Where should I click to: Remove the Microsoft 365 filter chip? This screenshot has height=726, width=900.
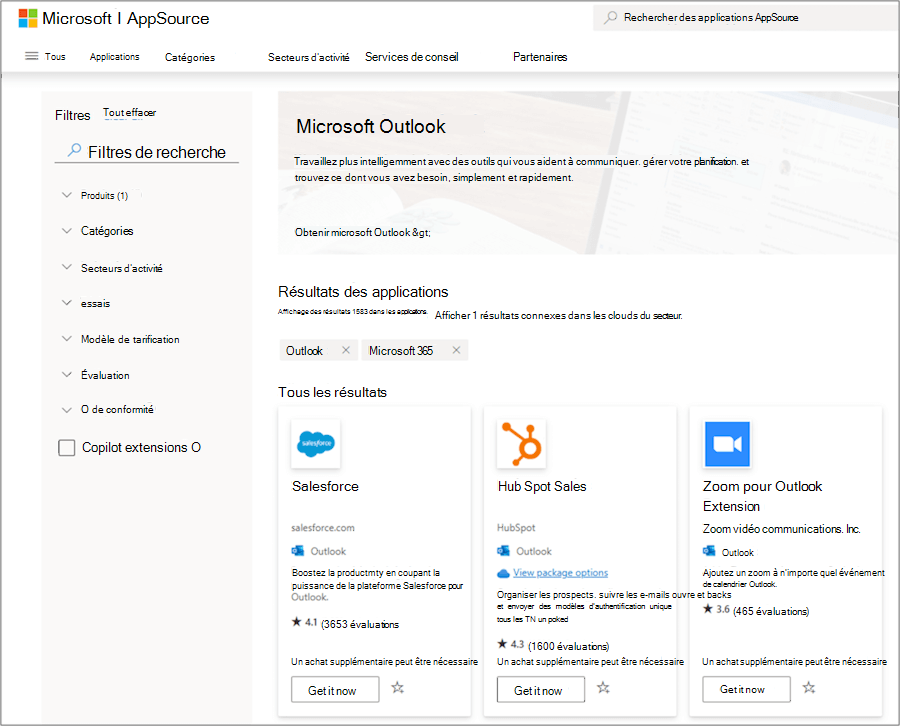pyautogui.click(x=456, y=350)
